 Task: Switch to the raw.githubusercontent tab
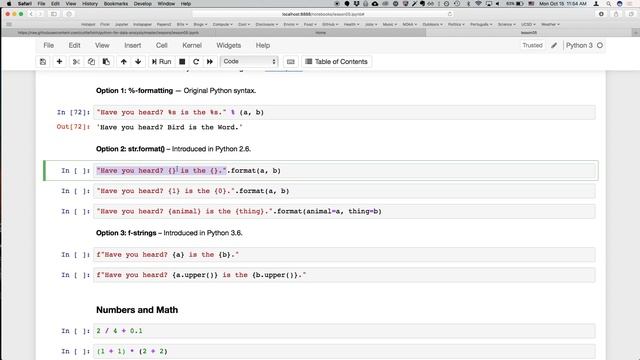(109, 33)
